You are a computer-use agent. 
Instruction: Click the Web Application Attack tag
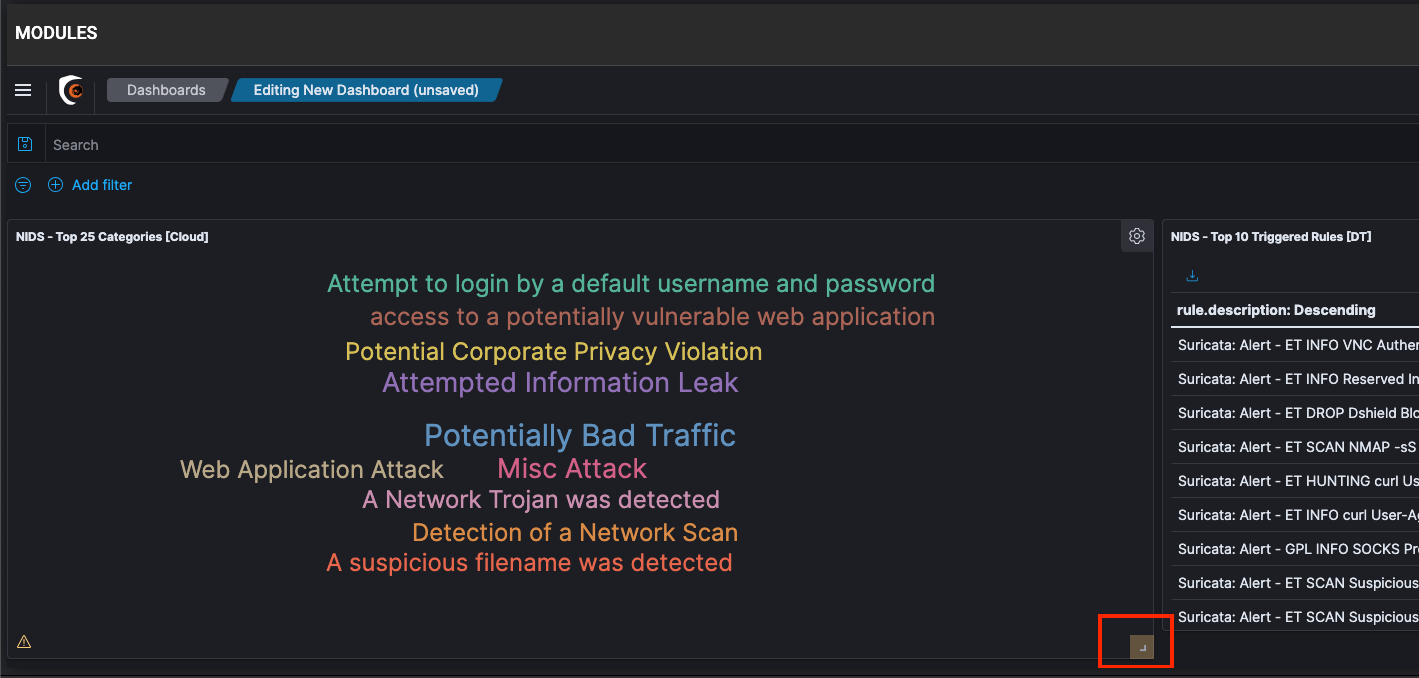click(311, 470)
